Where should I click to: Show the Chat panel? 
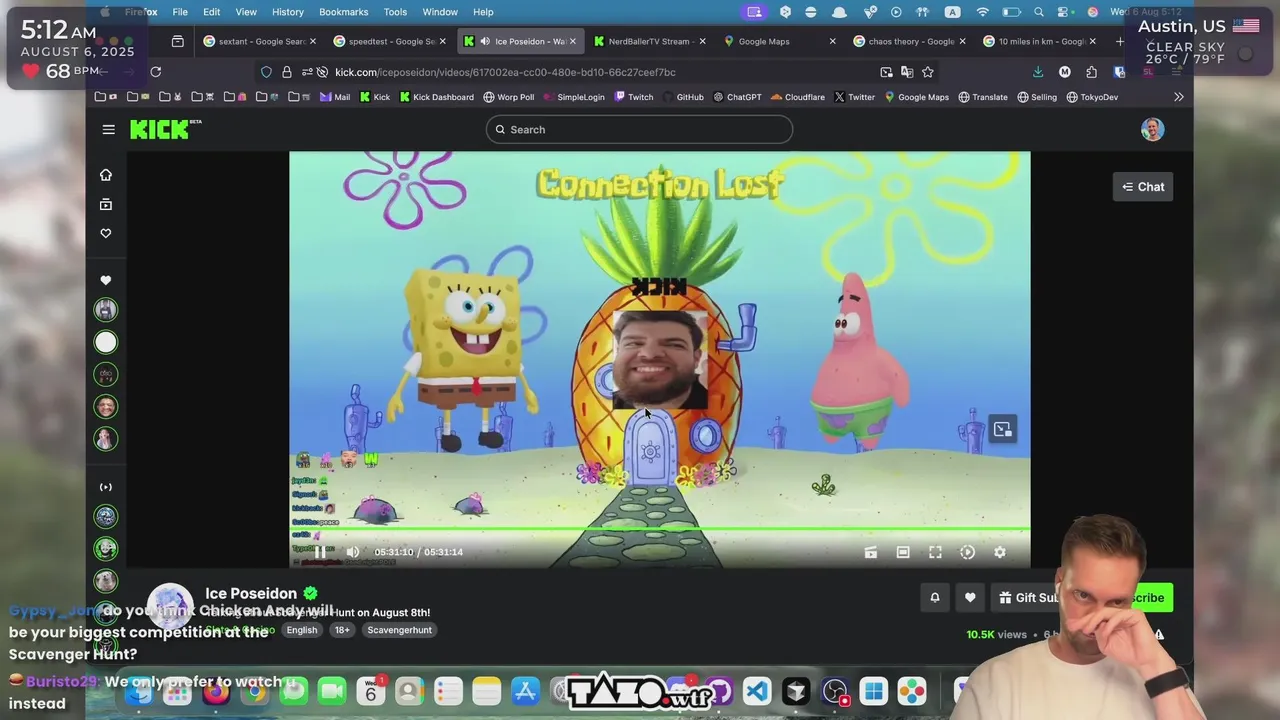tap(1143, 187)
